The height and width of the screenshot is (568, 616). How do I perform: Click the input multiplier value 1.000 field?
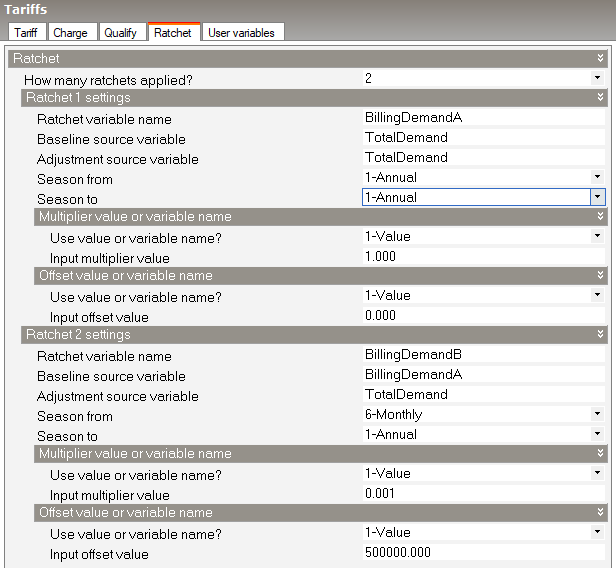[x=480, y=256]
